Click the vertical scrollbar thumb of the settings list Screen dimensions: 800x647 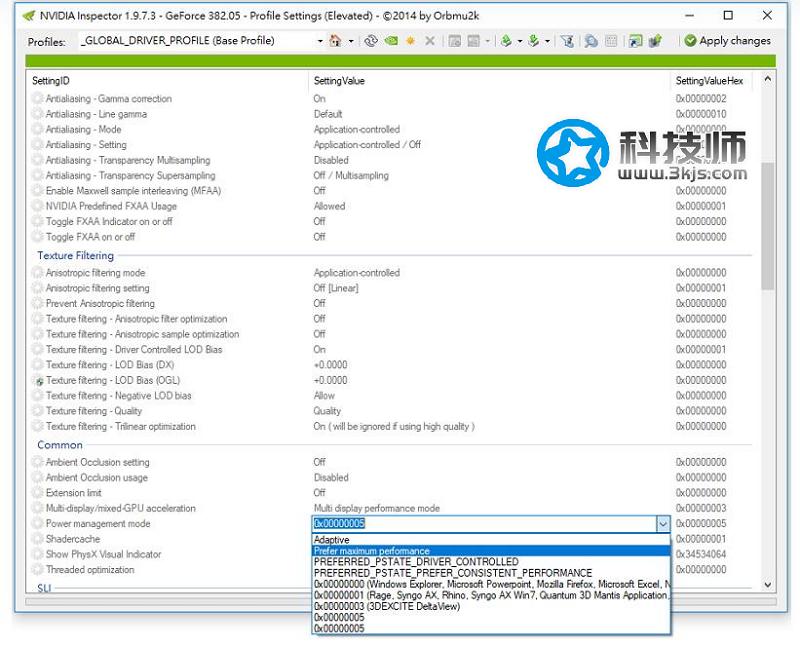click(x=767, y=226)
